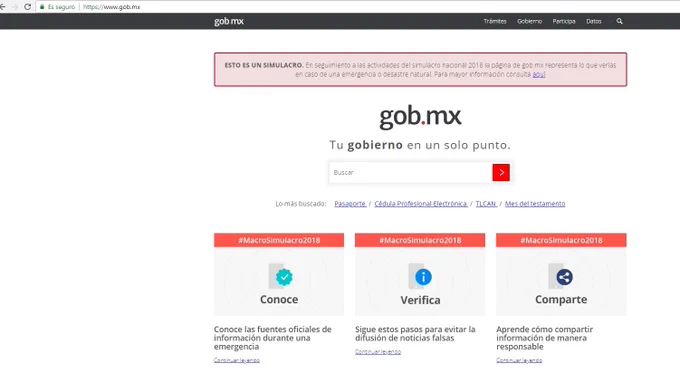
Task: Reload the page with the refresh icon
Action: coord(28,7)
